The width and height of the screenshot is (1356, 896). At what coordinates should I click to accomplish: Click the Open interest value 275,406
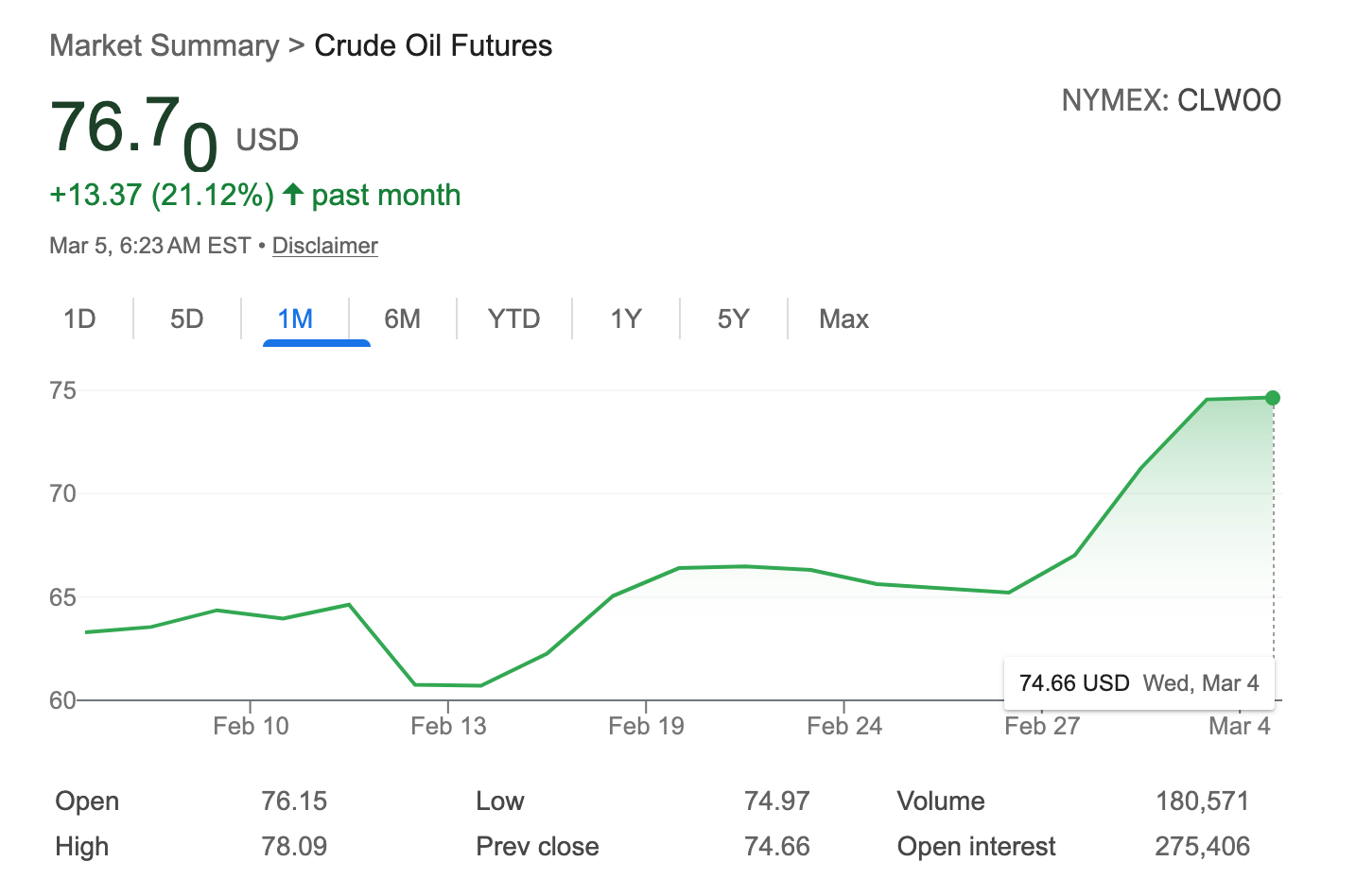[x=1202, y=846]
